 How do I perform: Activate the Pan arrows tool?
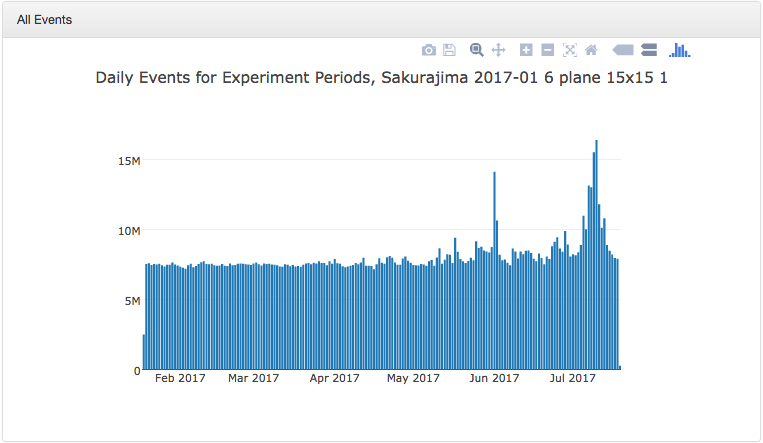click(x=498, y=50)
